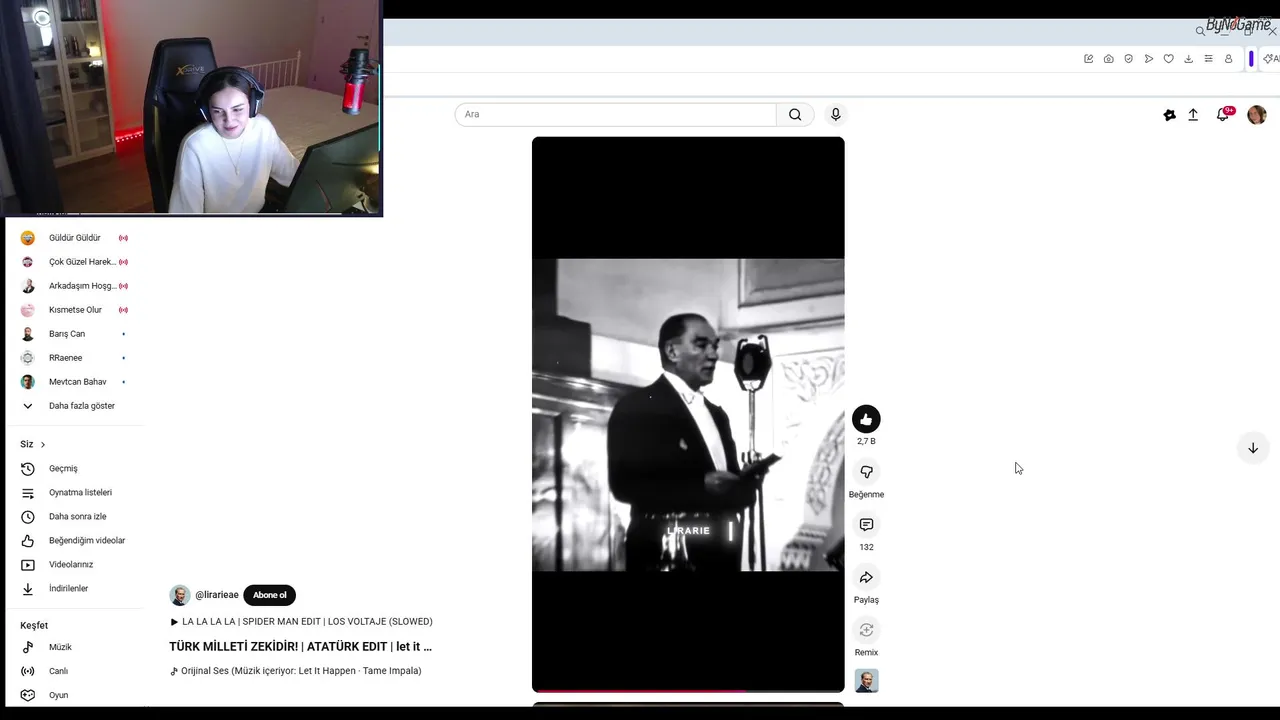Image resolution: width=1280 pixels, height=720 pixels.
Task: Click the search magnifier button
Action: [x=795, y=114]
